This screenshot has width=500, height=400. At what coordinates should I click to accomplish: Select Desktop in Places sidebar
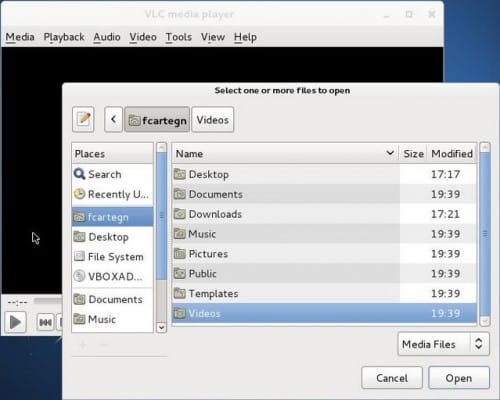tap(112, 237)
